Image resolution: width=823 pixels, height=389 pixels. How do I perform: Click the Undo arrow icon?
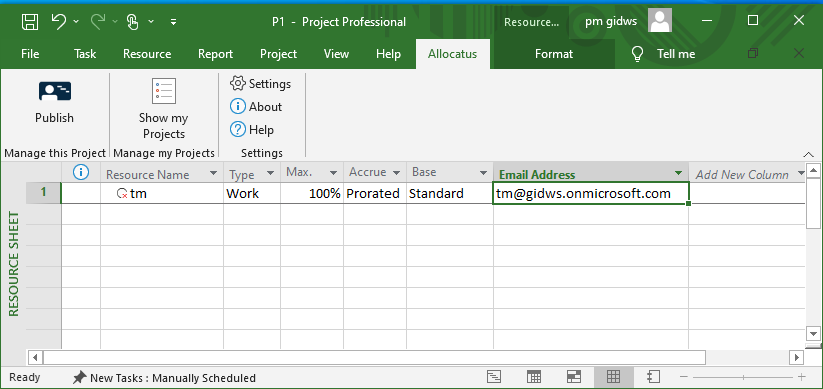coord(59,21)
